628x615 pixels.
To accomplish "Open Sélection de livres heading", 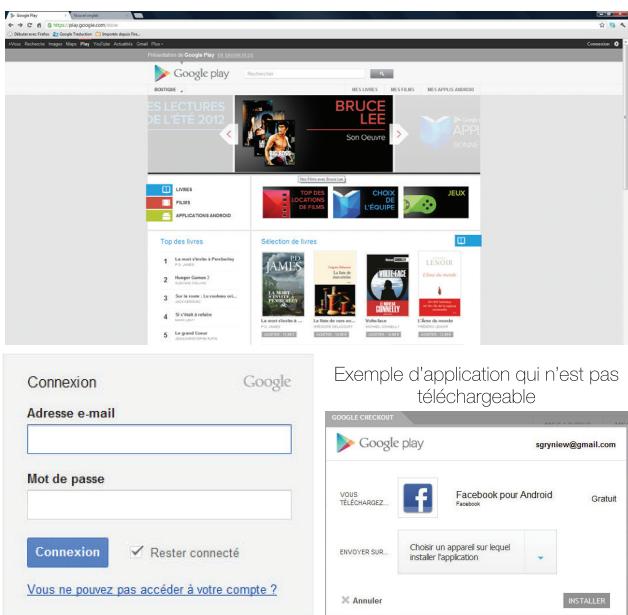I will [x=289, y=241].
